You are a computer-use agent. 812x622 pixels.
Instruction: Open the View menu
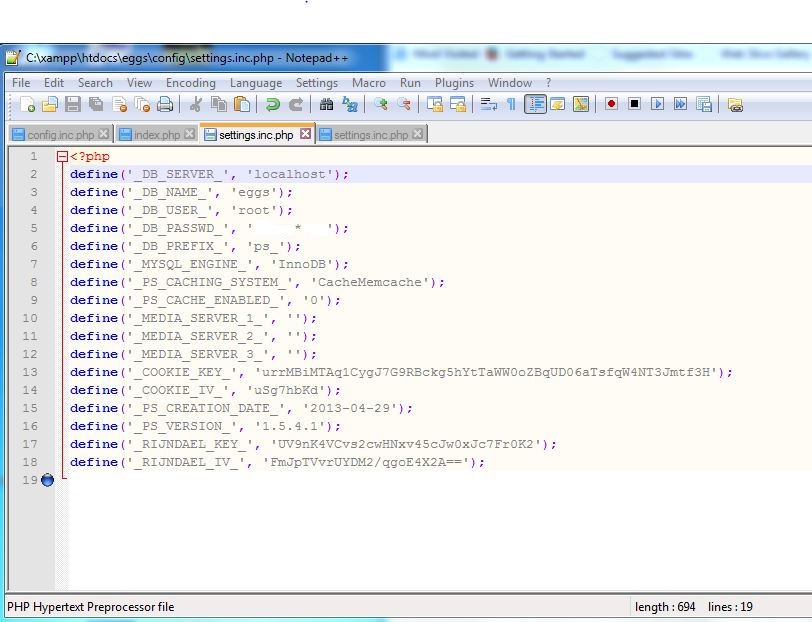click(139, 83)
